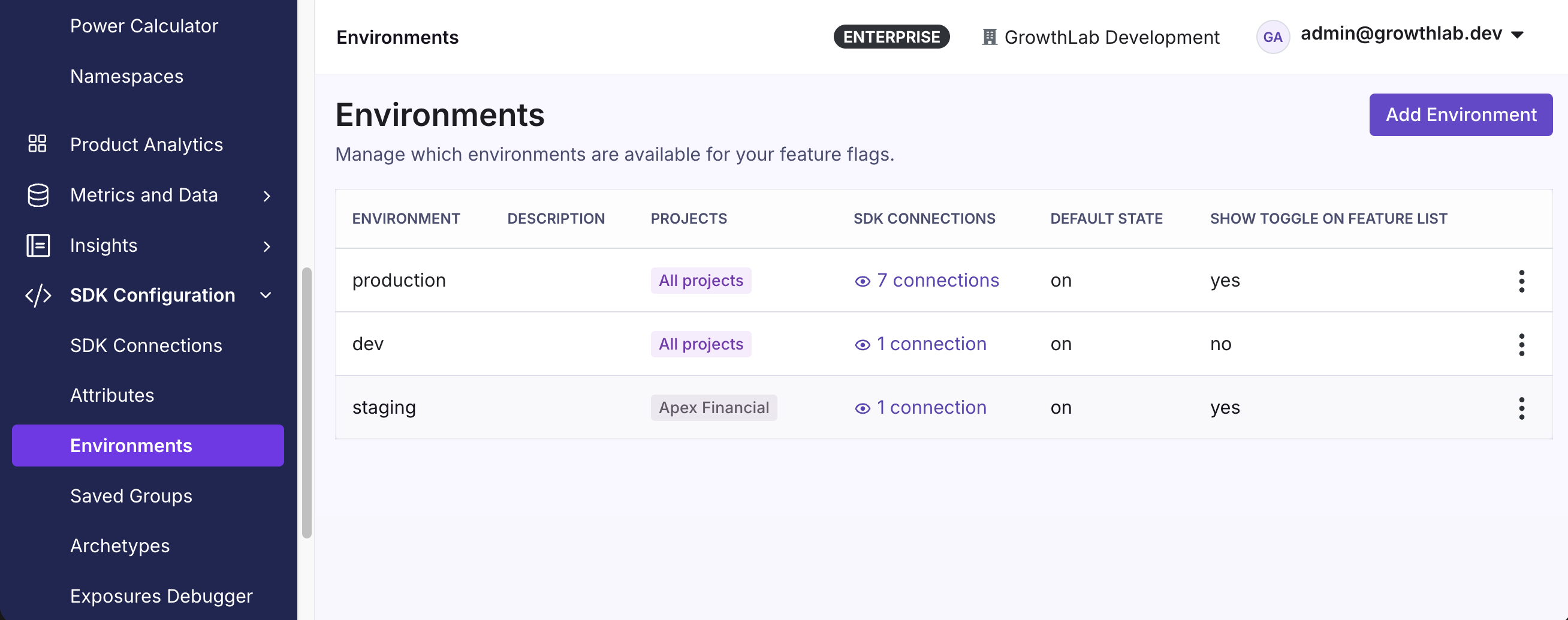
Task: Go to SDK Connections in sidebar
Action: point(146,345)
